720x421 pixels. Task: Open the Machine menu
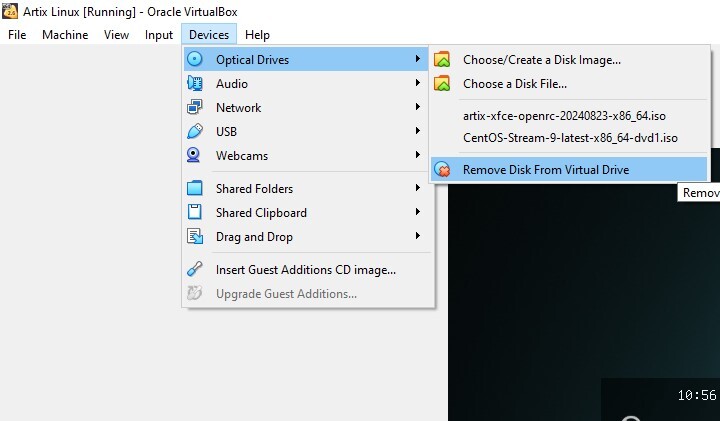(65, 35)
